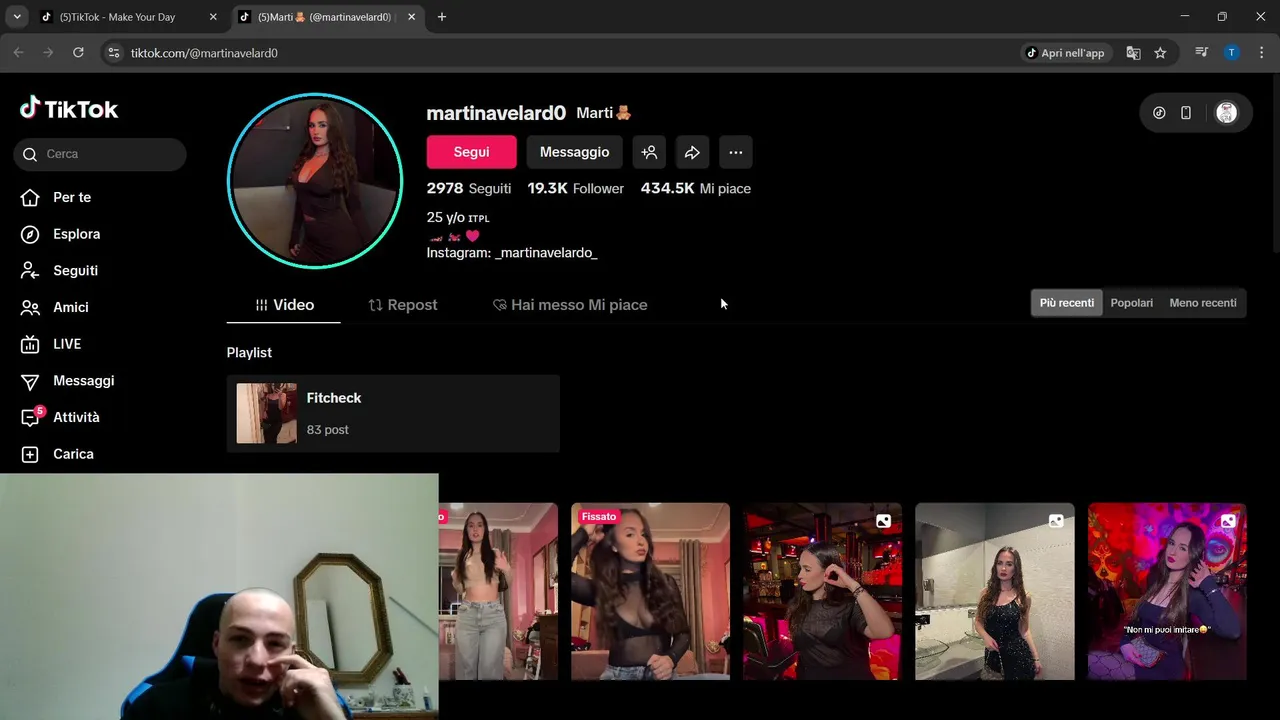Image resolution: width=1280 pixels, height=720 pixels.
Task: Click the translate page icon
Action: click(1133, 53)
